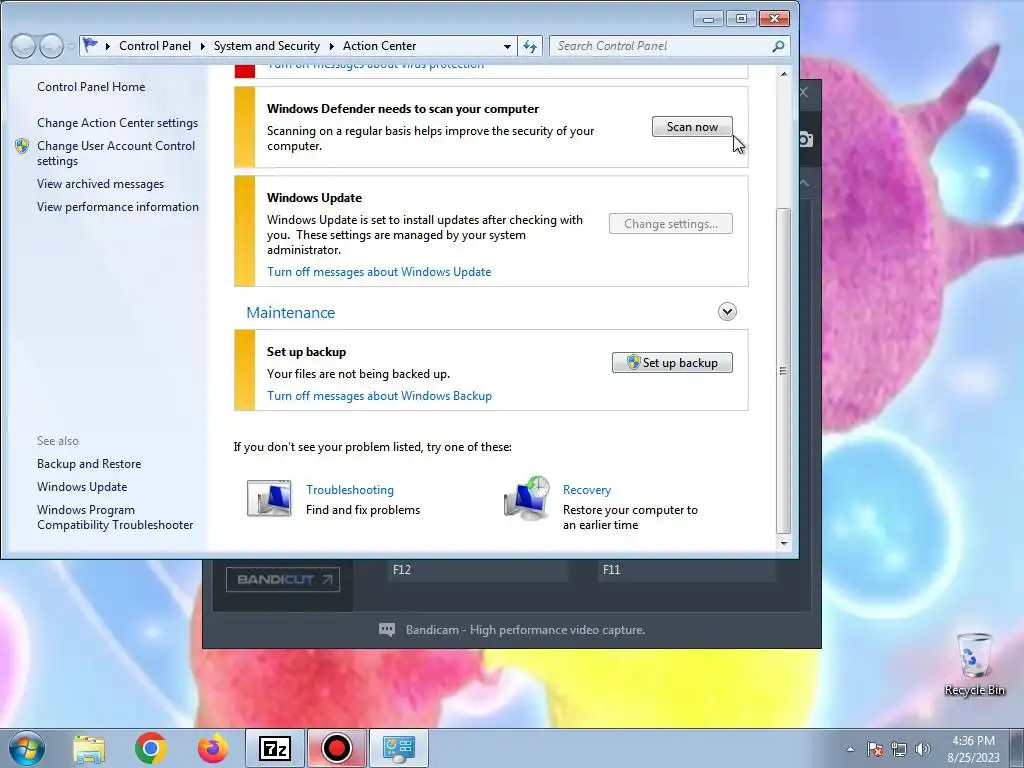The image size is (1024, 768).
Task: Click the Troubleshooting computer icon
Action: pyautogui.click(x=269, y=498)
